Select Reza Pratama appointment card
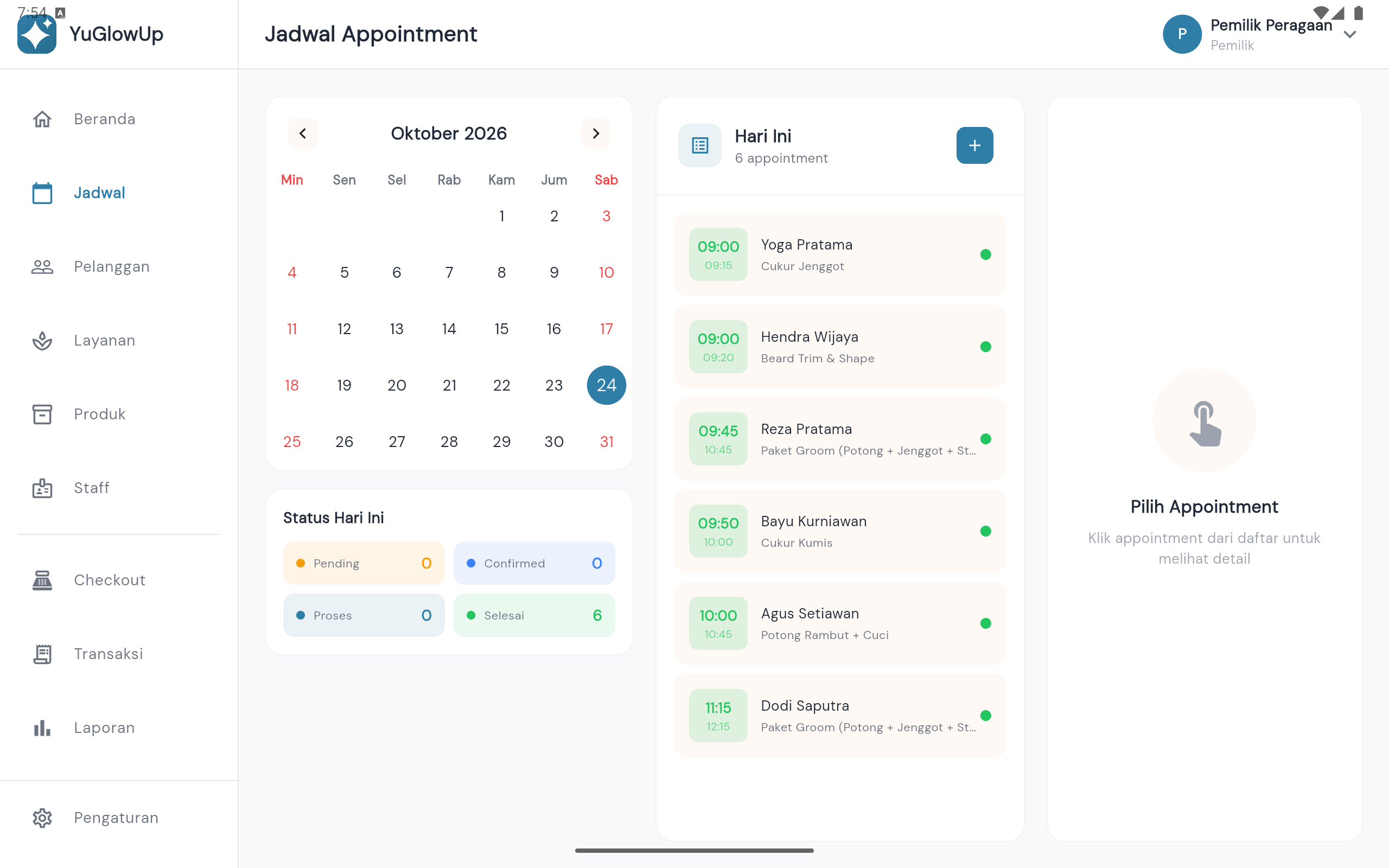This screenshot has height=868, width=1389. tap(840, 439)
